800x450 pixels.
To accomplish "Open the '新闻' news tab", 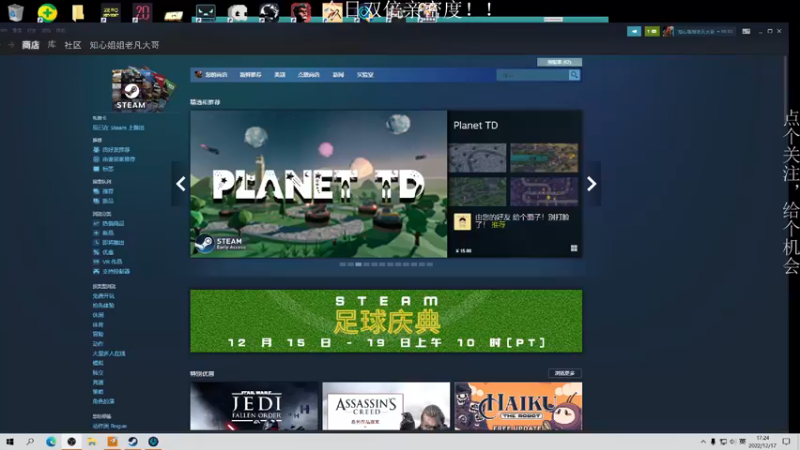I will coord(338,75).
